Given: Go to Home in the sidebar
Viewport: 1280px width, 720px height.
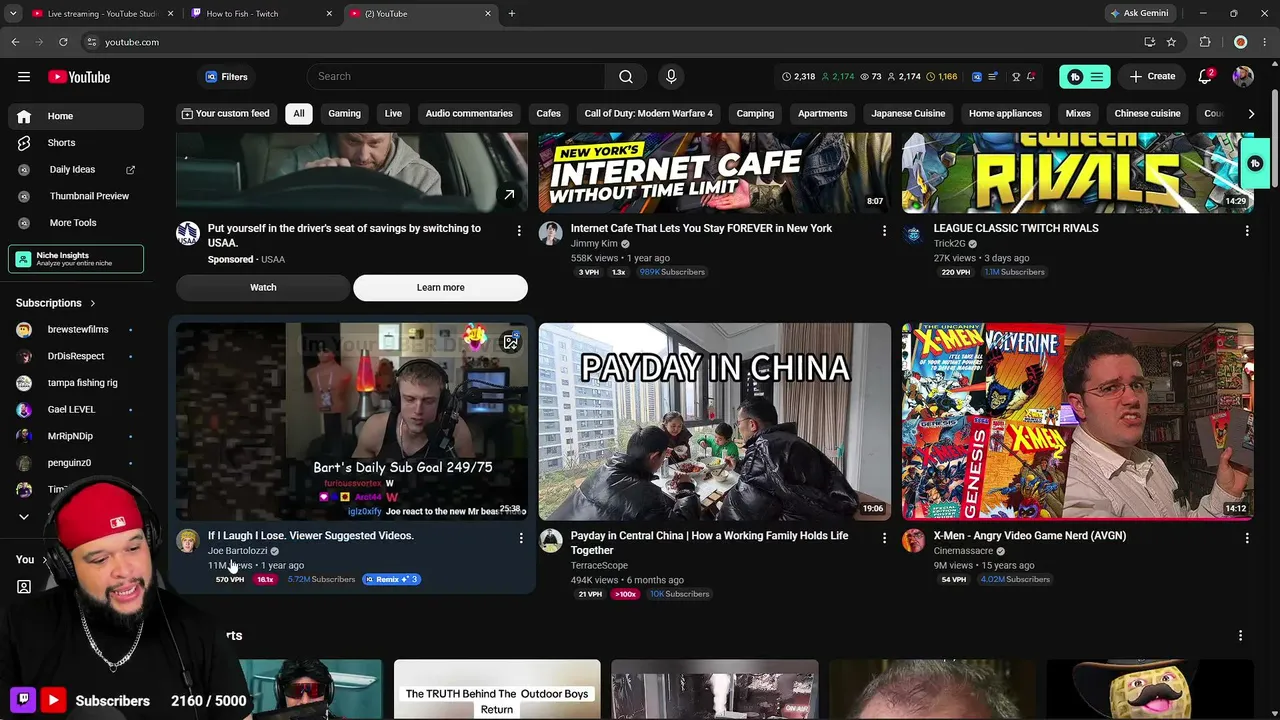Looking at the screenshot, I should coord(76,116).
